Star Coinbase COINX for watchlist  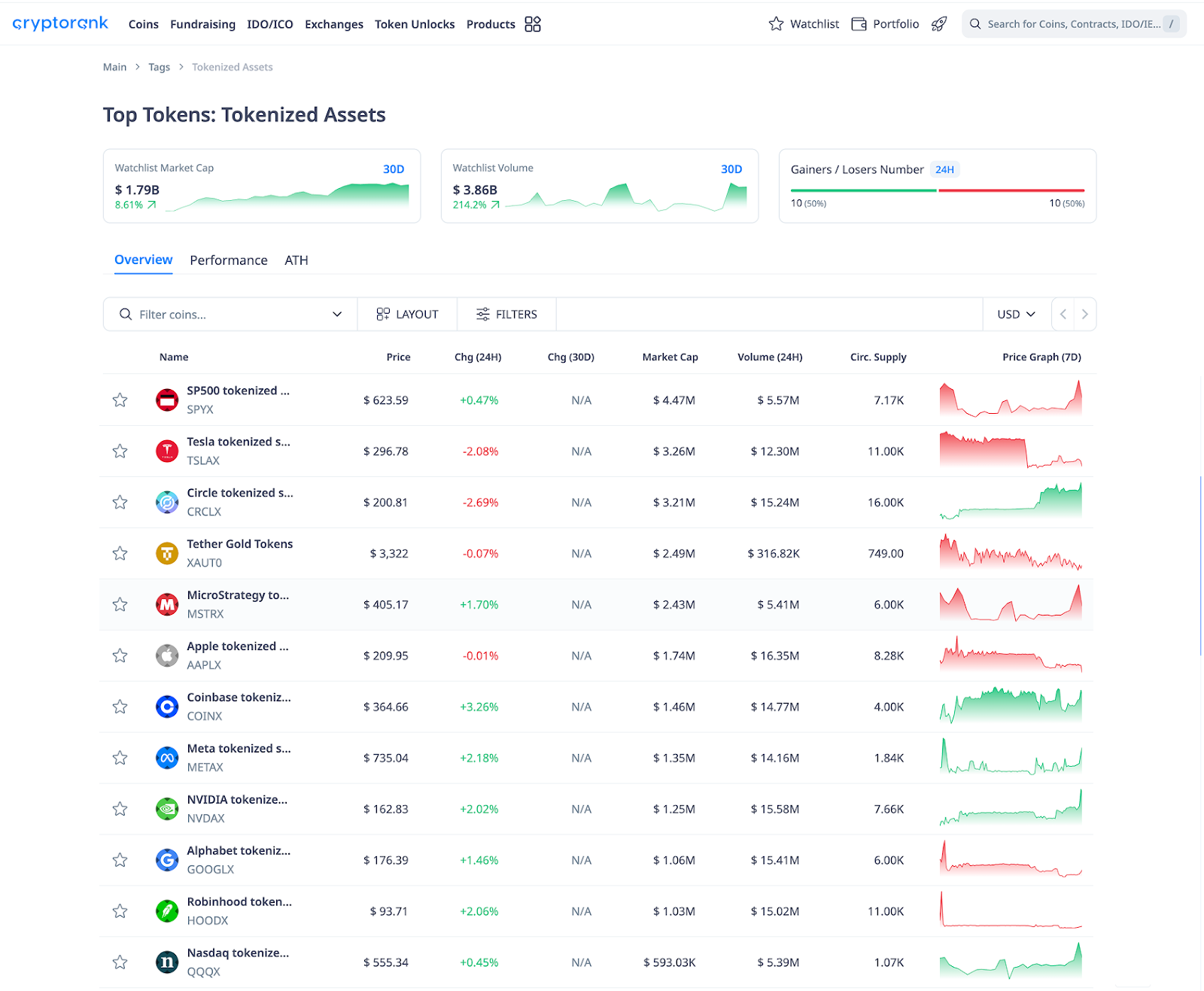pyautogui.click(x=120, y=707)
